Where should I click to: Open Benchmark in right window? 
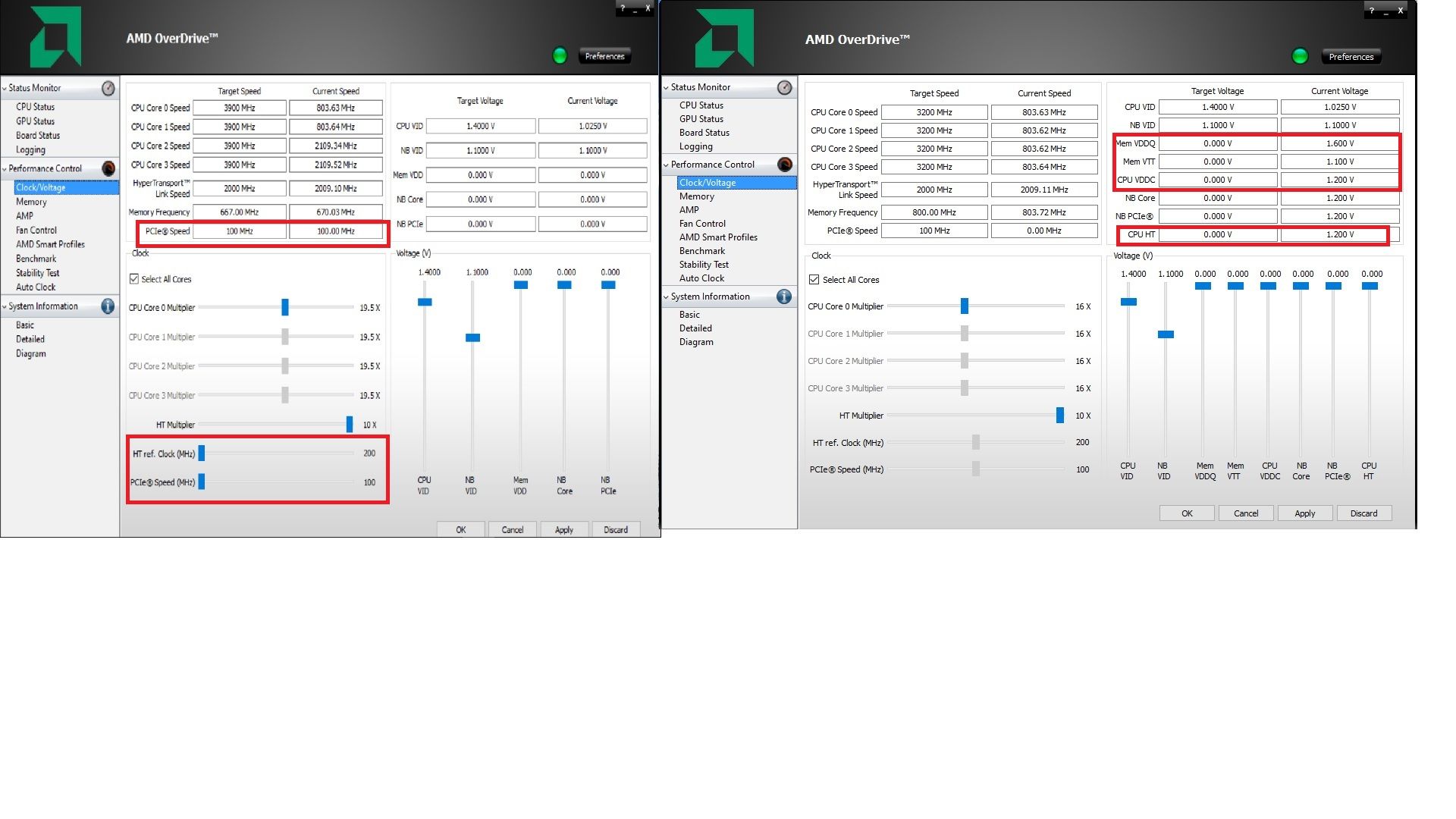pos(702,251)
